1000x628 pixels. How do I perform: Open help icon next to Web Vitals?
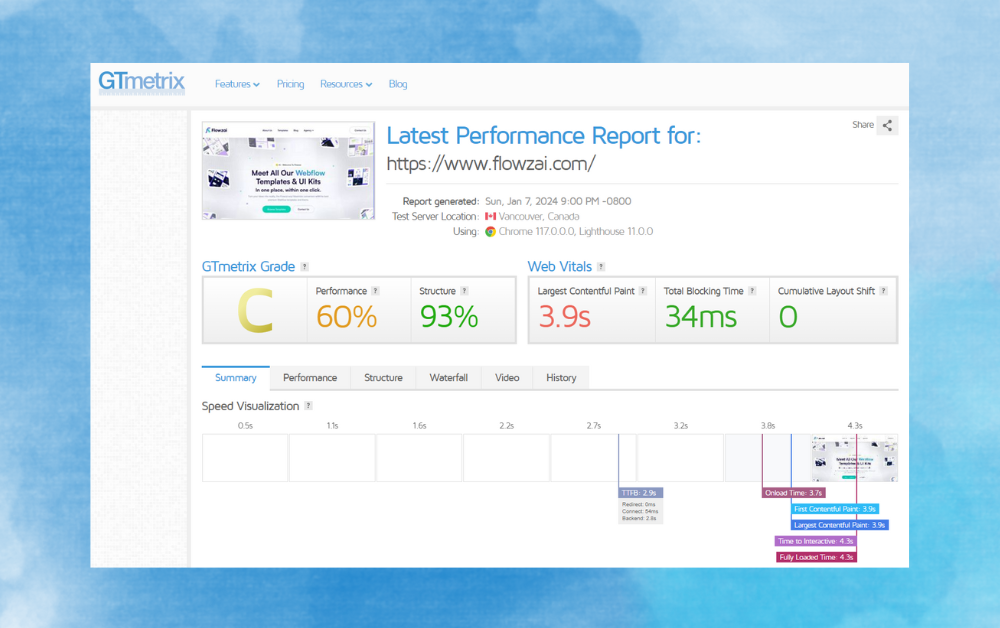tap(601, 267)
